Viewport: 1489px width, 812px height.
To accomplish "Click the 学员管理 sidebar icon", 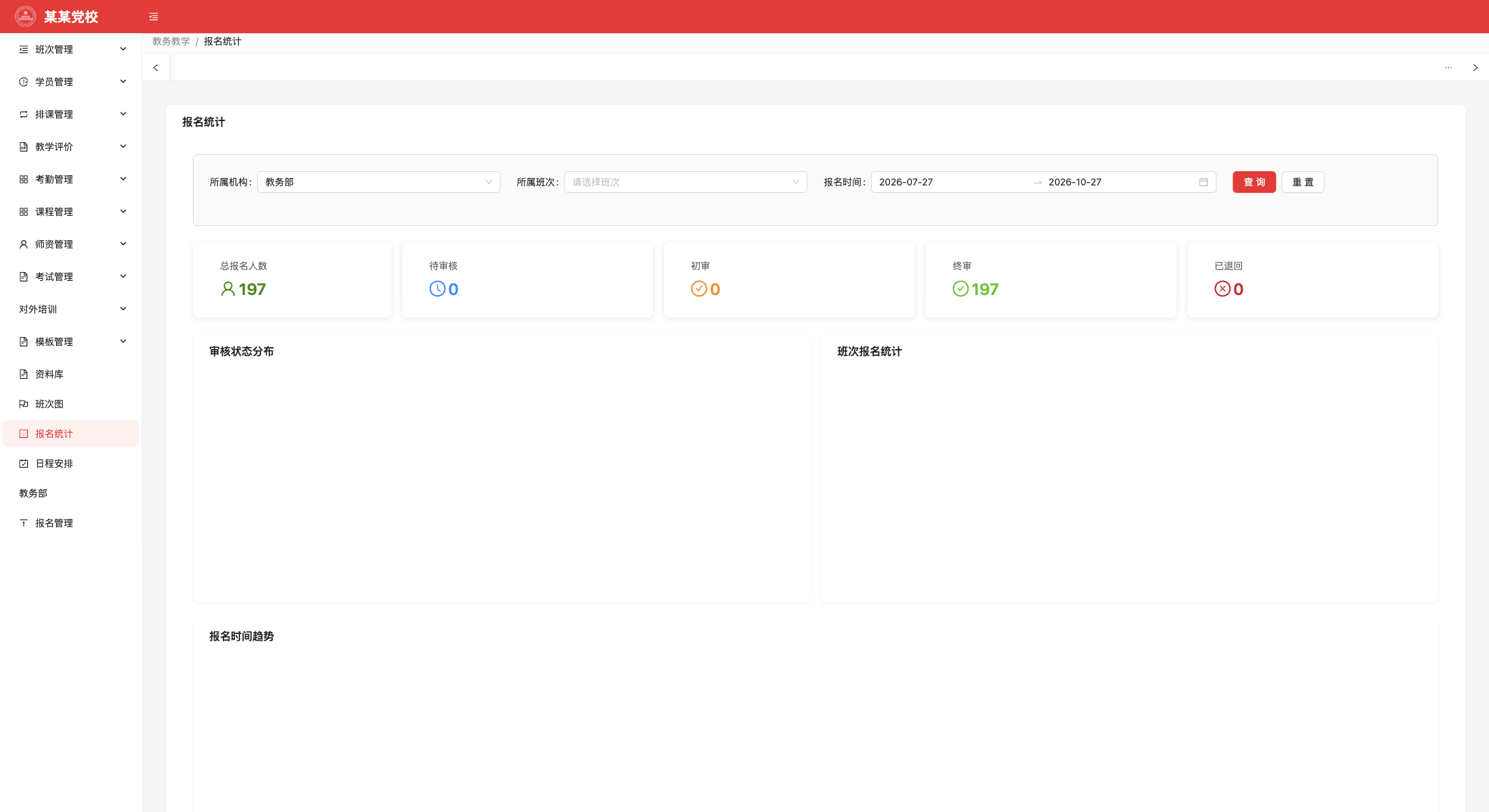I will click(24, 82).
